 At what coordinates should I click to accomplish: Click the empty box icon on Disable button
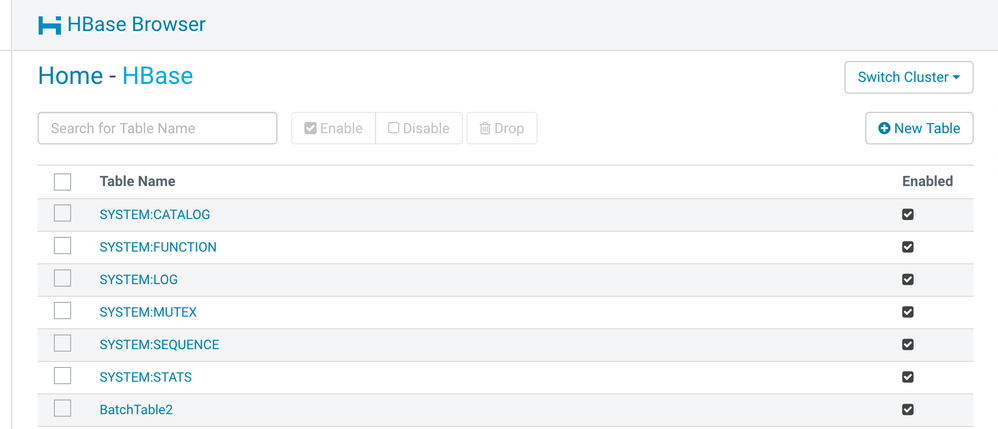(x=393, y=128)
